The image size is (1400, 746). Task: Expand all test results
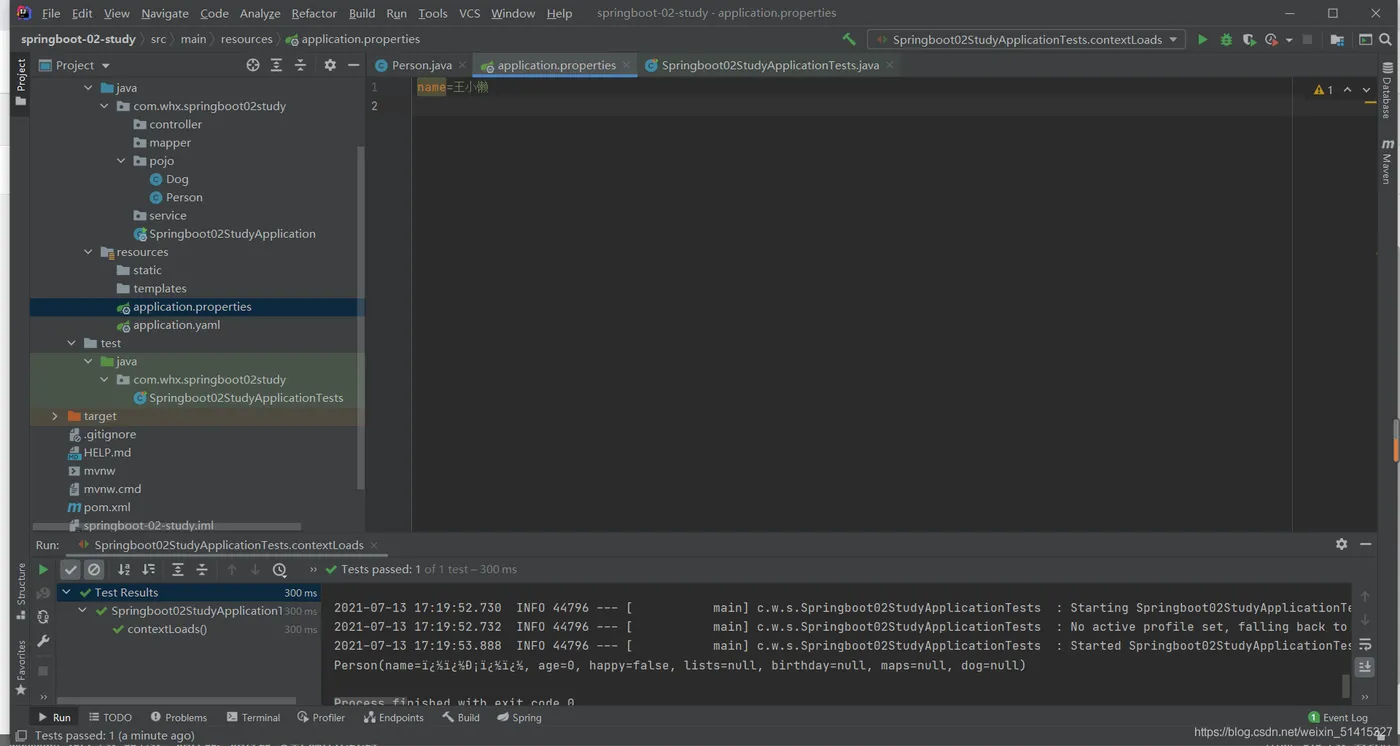click(x=177, y=569)
